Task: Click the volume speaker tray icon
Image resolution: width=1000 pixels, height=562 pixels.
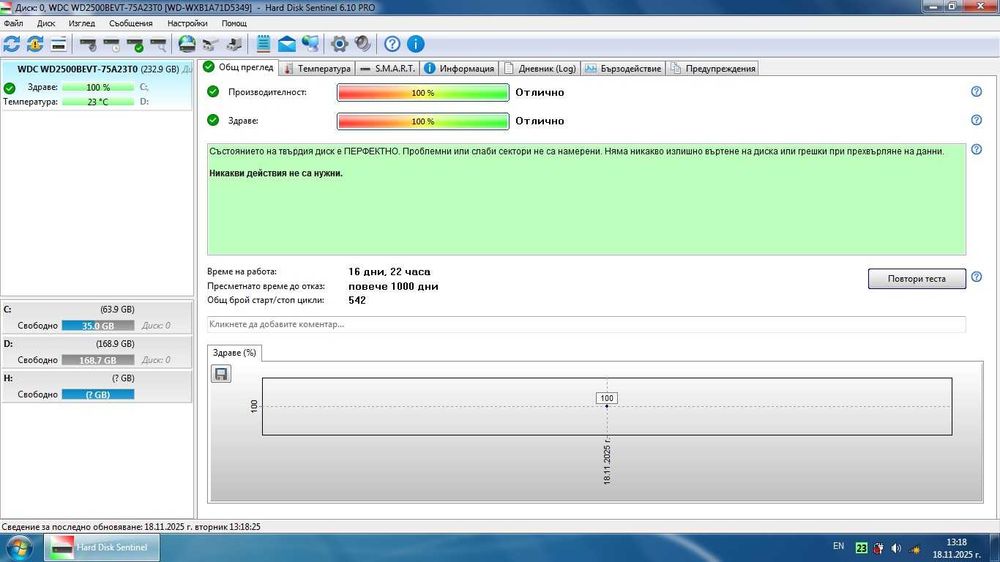Action: click(896, 548)
